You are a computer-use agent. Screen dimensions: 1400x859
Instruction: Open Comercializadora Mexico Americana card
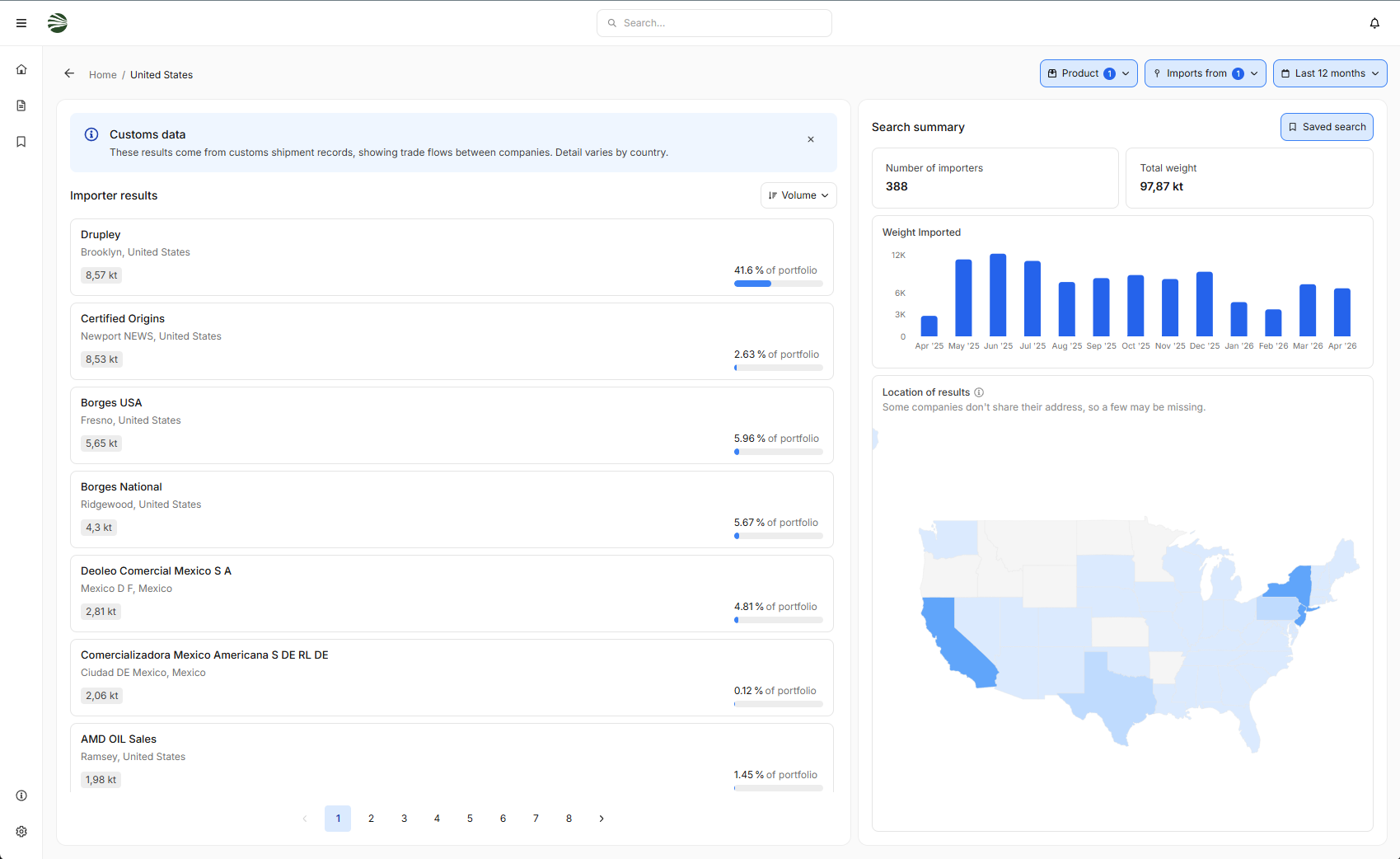point(452,678)
